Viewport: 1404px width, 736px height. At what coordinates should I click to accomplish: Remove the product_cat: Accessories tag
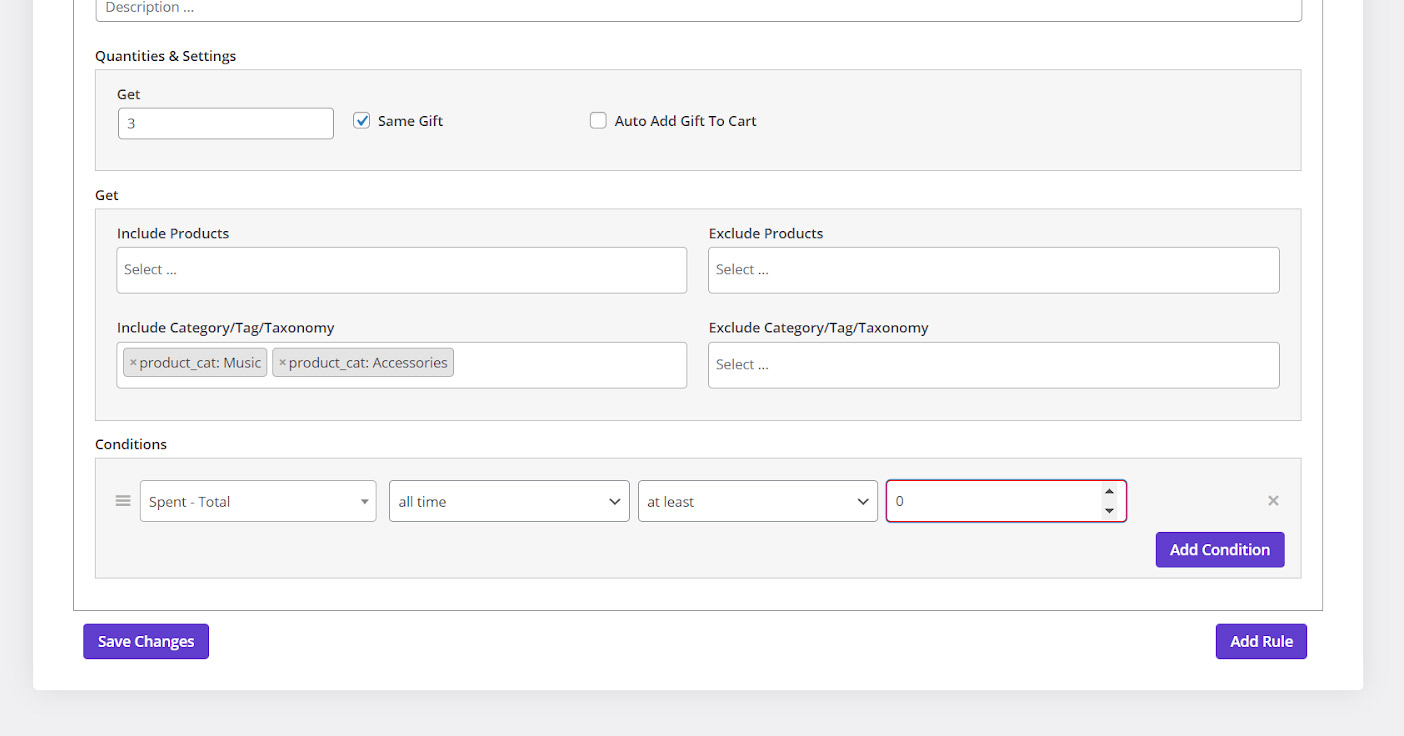pos(282,363)
